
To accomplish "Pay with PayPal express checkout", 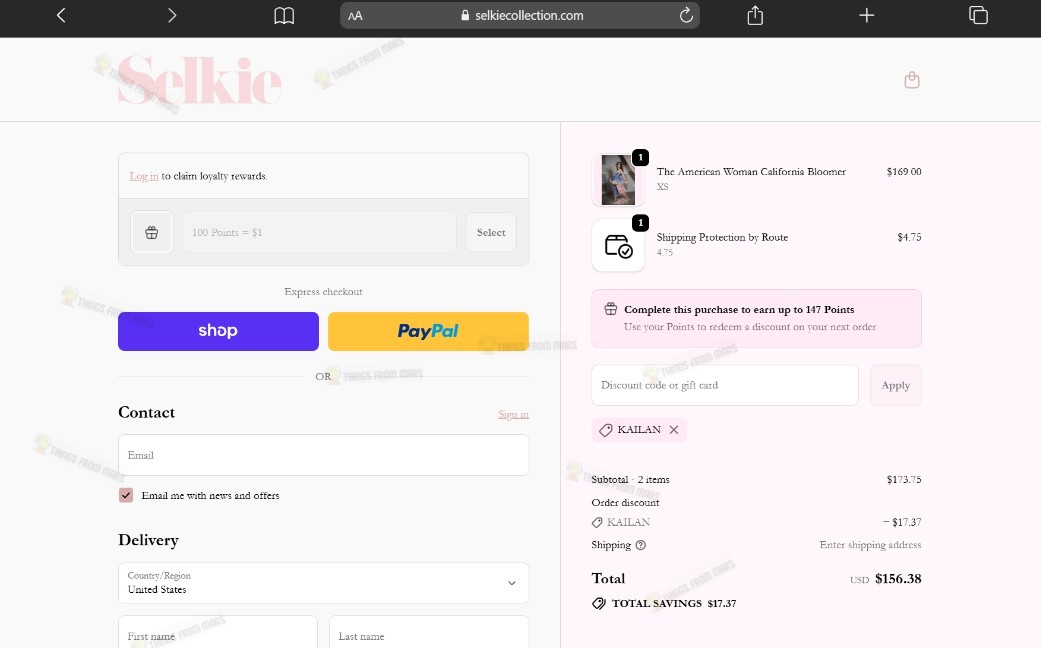I will pos(428,331).
